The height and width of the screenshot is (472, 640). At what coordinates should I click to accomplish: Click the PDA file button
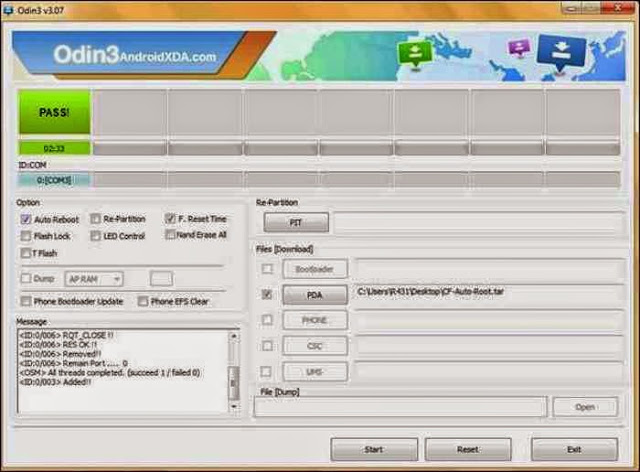pos(315,295)
